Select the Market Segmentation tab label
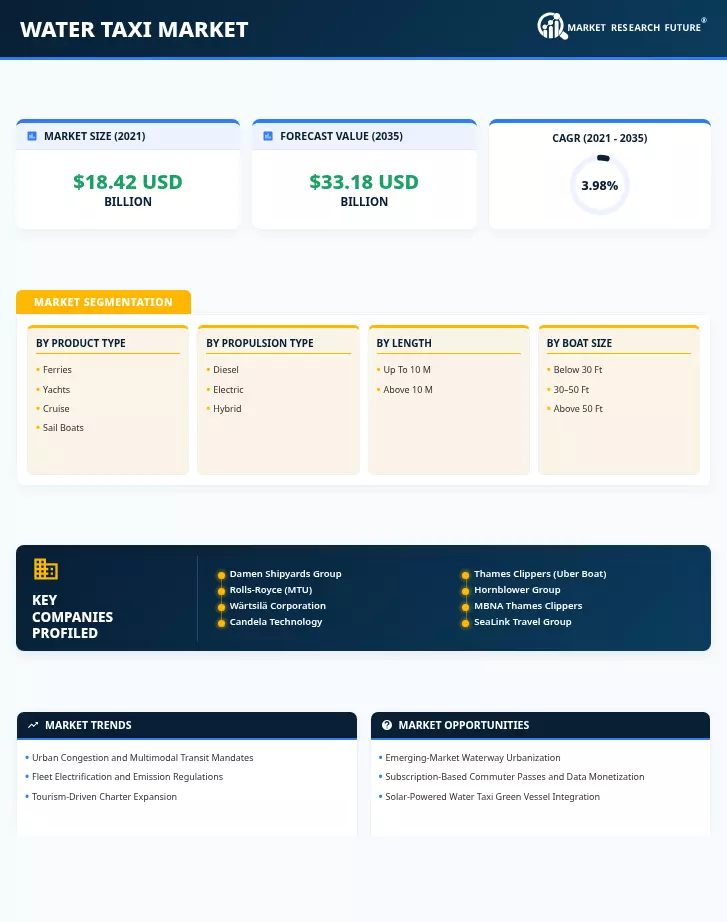 point(103,302)
